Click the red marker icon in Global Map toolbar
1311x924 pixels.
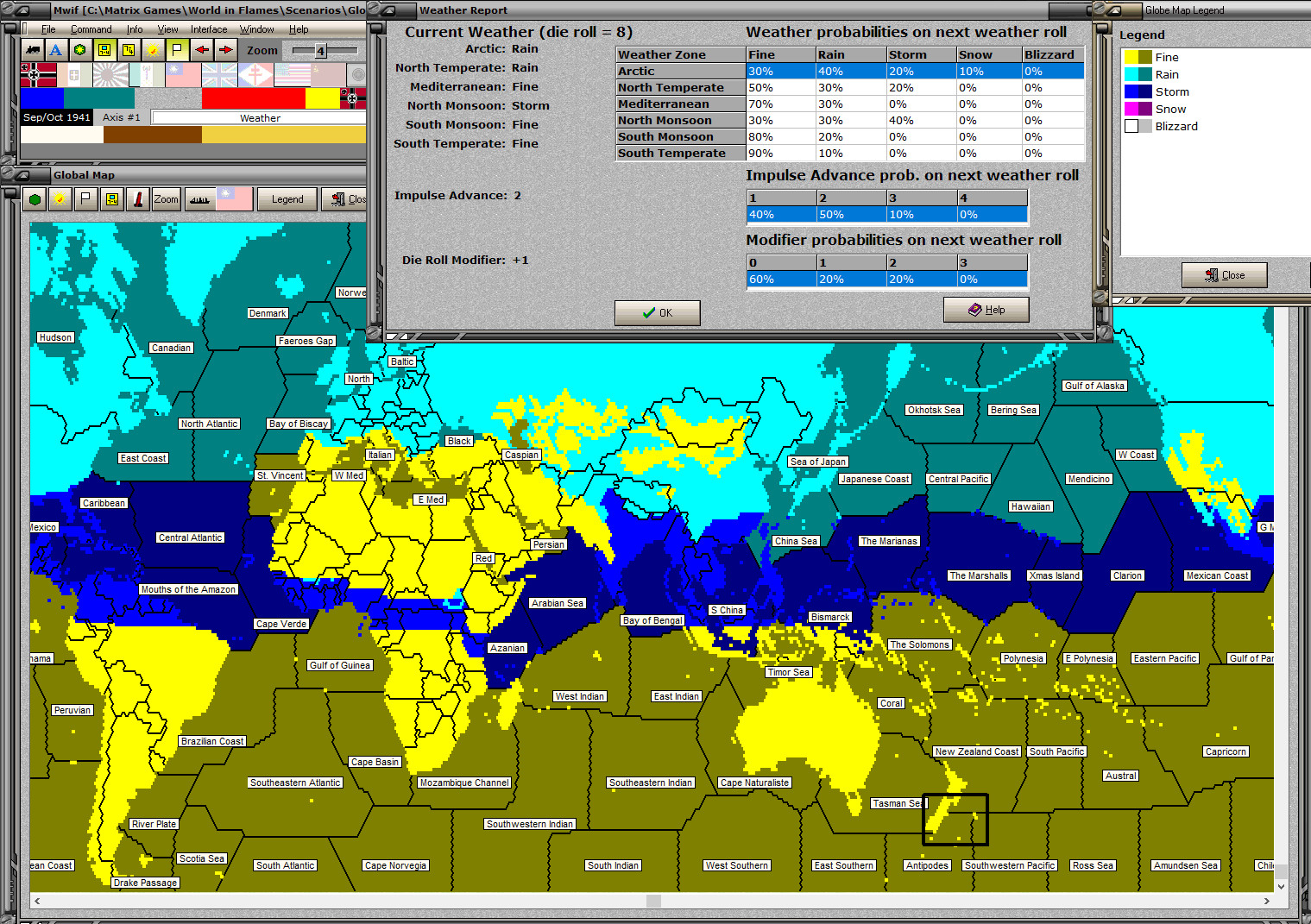tap(138, 199)
